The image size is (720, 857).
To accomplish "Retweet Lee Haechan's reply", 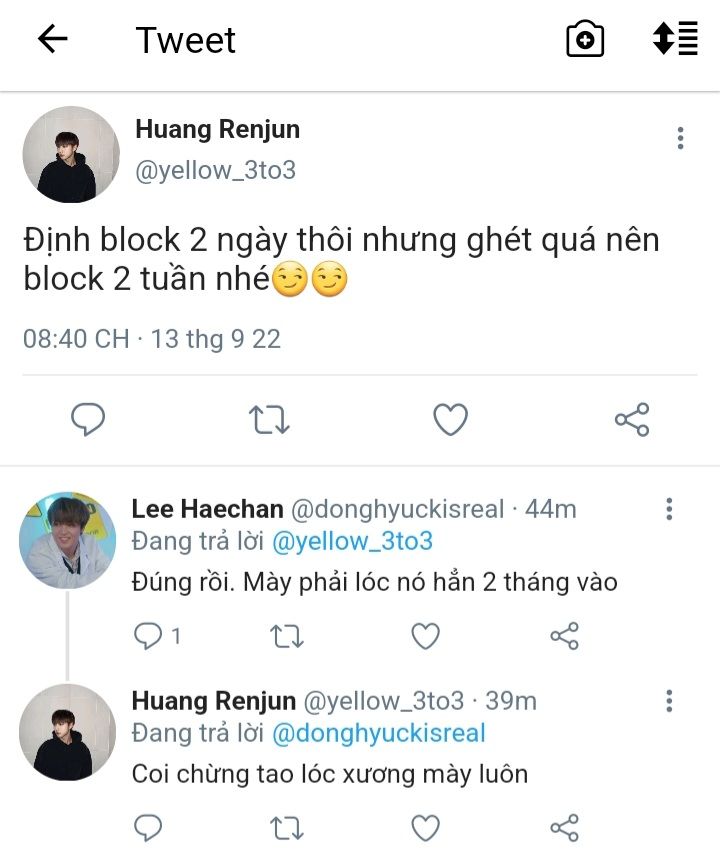I will point(288,636).
